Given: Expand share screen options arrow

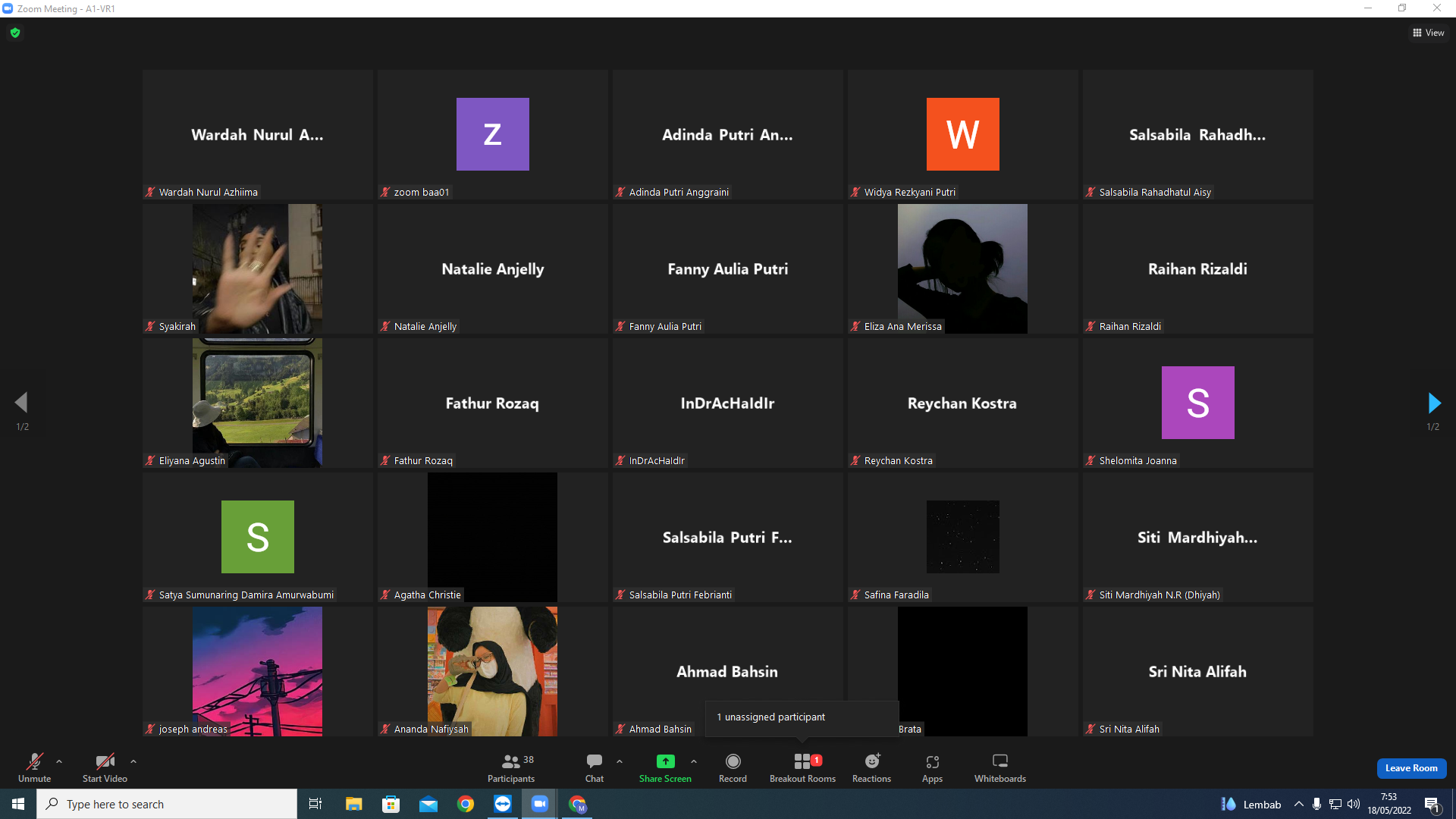Looking at the screenshot, I should point(694,761).
